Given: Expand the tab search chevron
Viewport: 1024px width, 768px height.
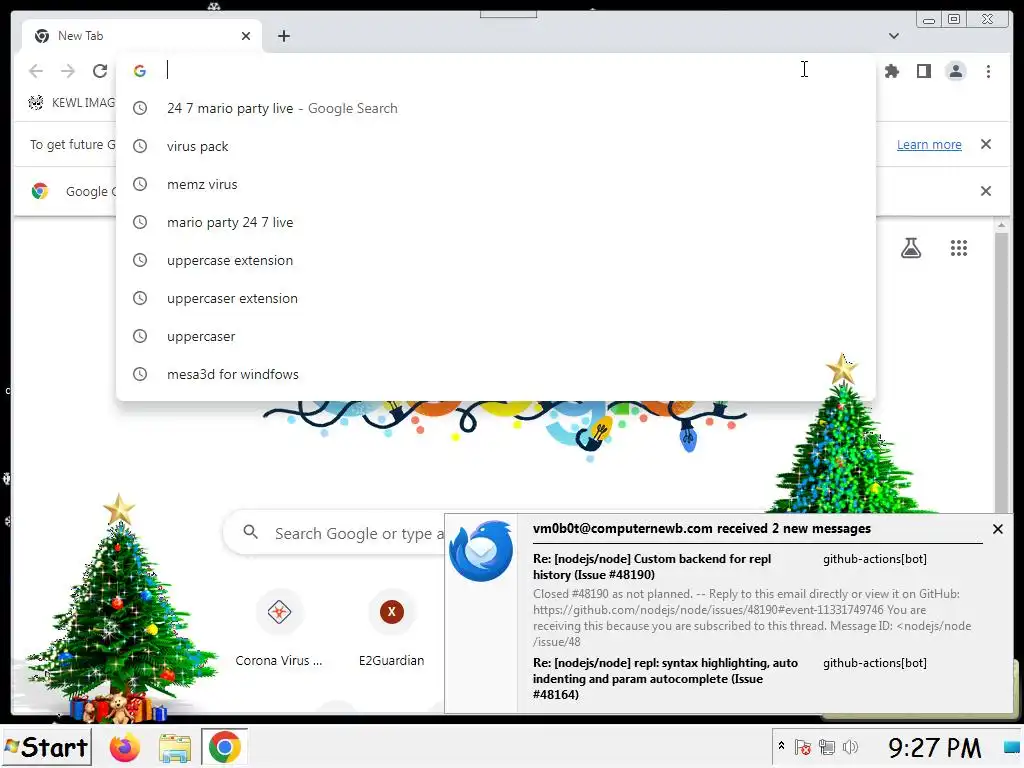Looking at the screenshot, I should click(893, 36).
